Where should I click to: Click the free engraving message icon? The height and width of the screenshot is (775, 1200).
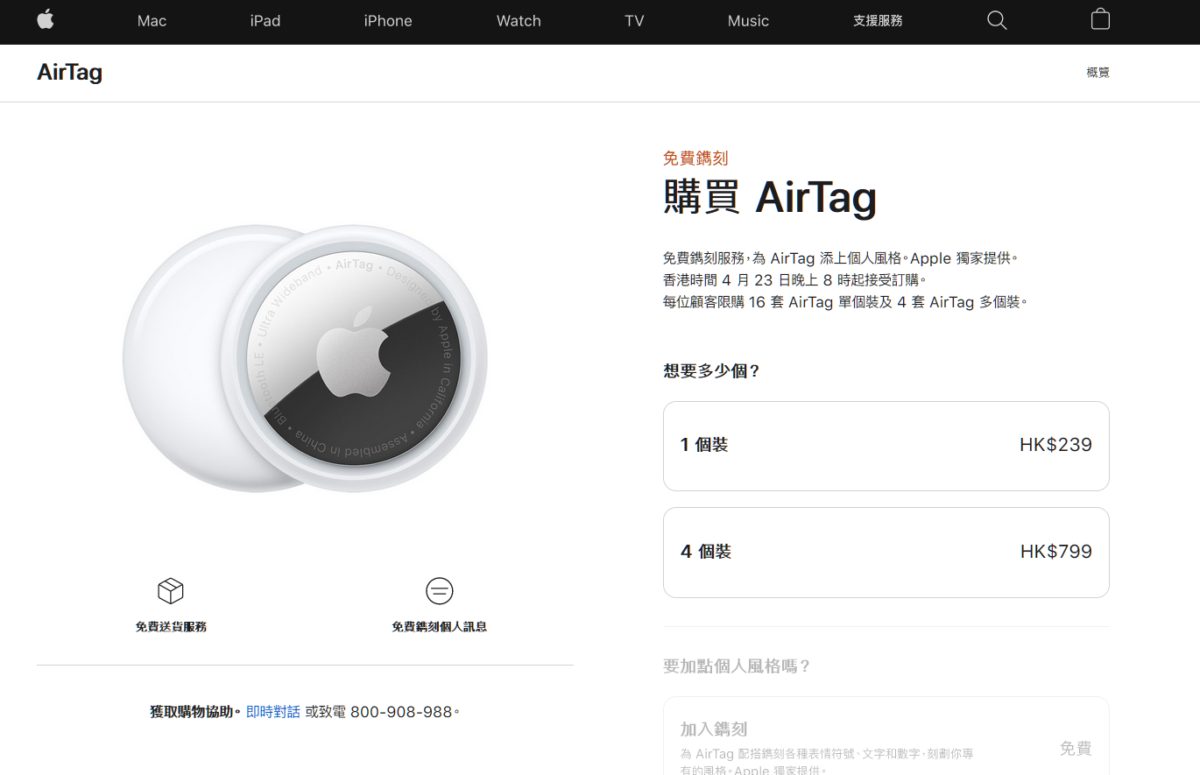click(x=439, y=591)
